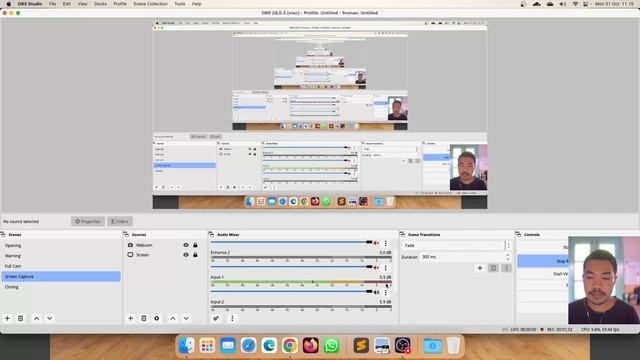Remove the selected scene with the Scenes trash icon
The height and width of the screenshot is (360, 640).
tap(20, 318)
